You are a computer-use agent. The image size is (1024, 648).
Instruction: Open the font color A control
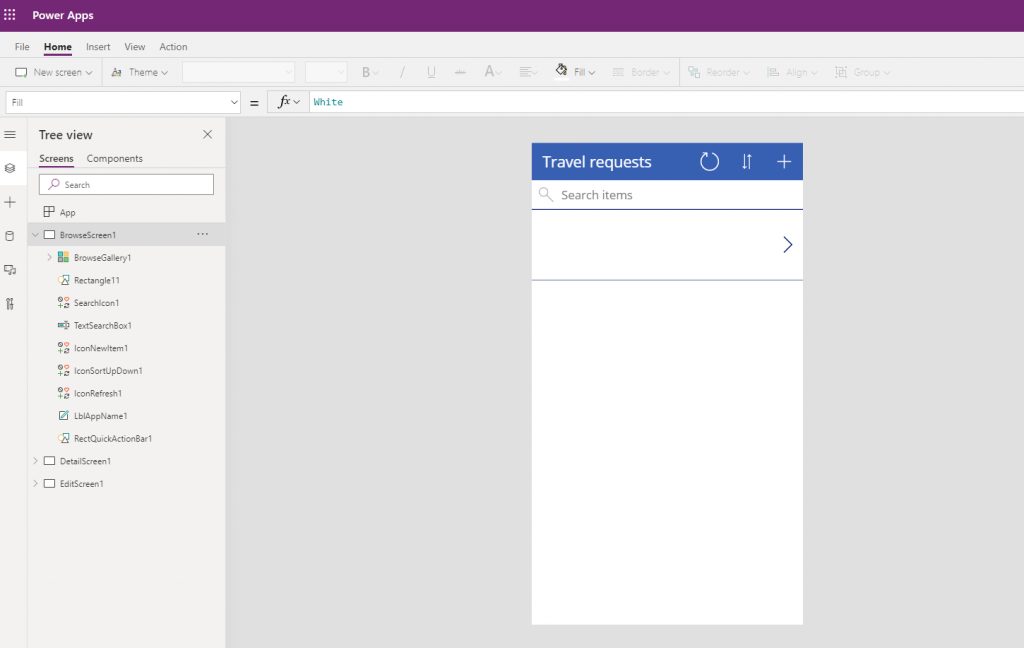pyautogui.click(x=492, y=73)
